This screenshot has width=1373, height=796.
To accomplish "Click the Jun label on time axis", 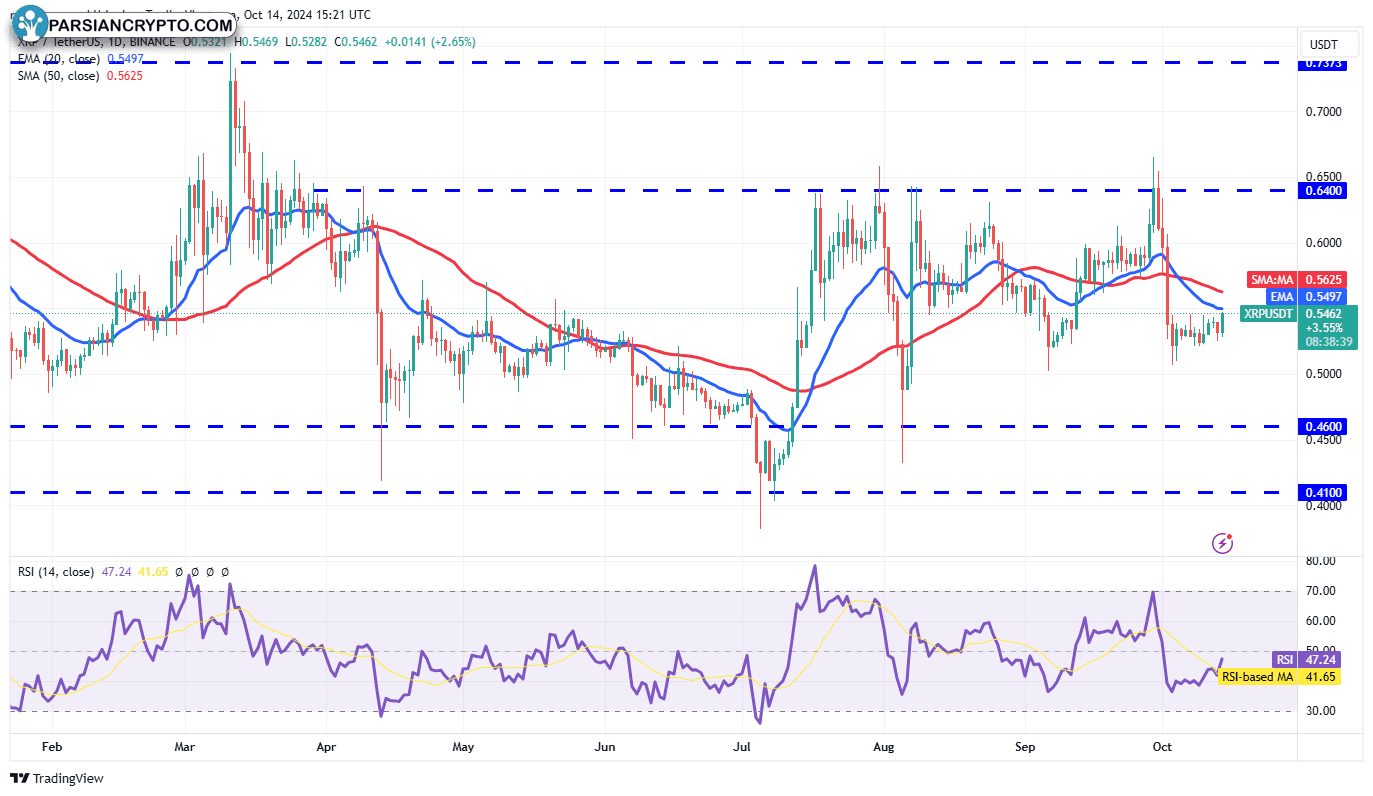I will pyautogui.click(x=604, y=746).
